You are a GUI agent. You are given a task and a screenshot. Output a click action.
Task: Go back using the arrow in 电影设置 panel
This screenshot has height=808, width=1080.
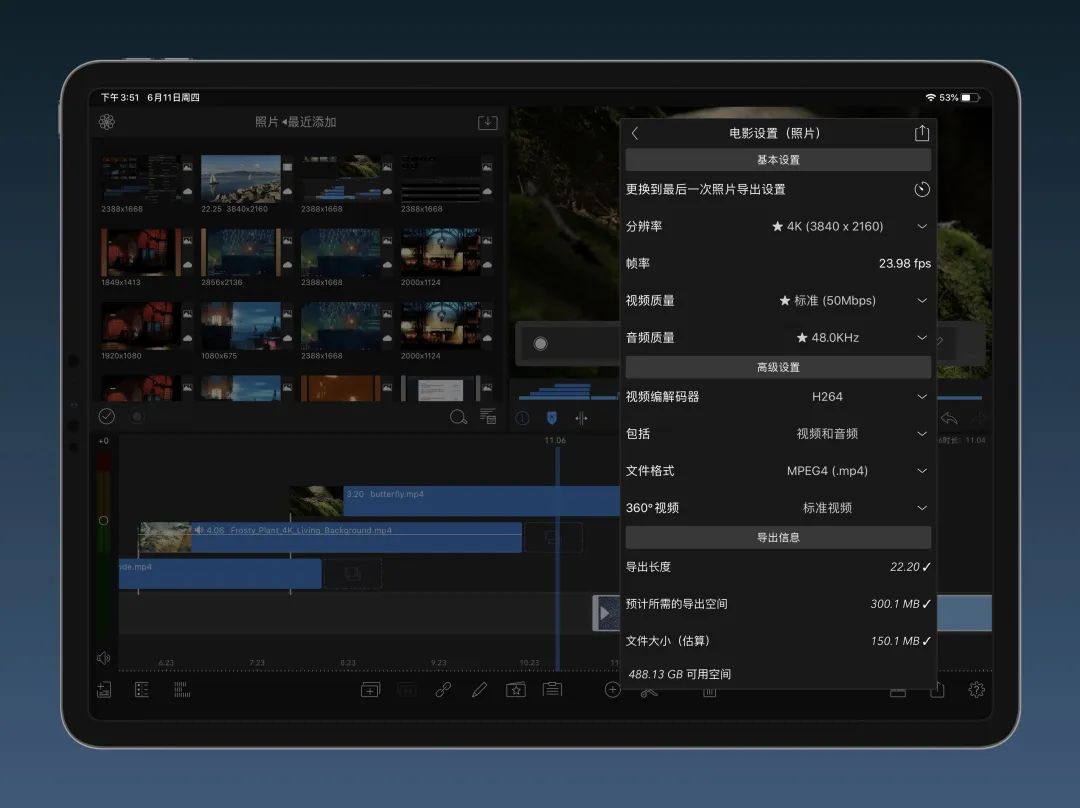pos(635,133)
